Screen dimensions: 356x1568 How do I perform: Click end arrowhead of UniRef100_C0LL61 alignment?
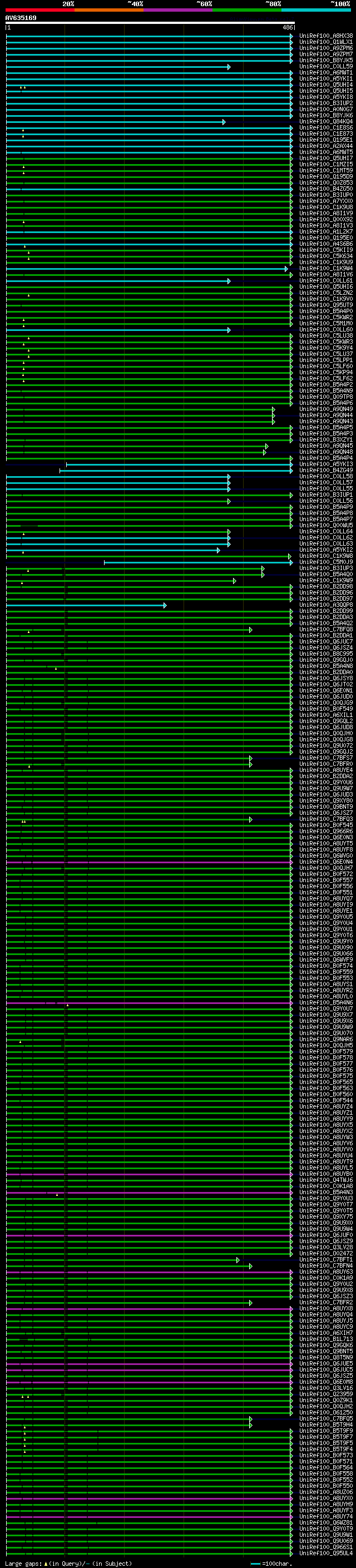click(x=229, y=281)
